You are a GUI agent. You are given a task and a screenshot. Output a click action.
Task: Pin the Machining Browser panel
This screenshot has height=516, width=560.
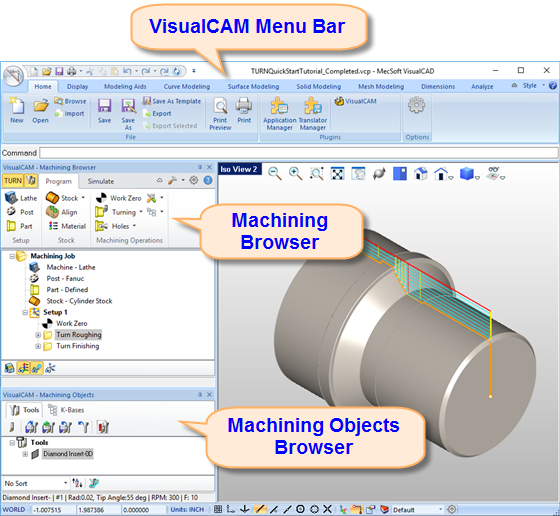coord(200,167)
